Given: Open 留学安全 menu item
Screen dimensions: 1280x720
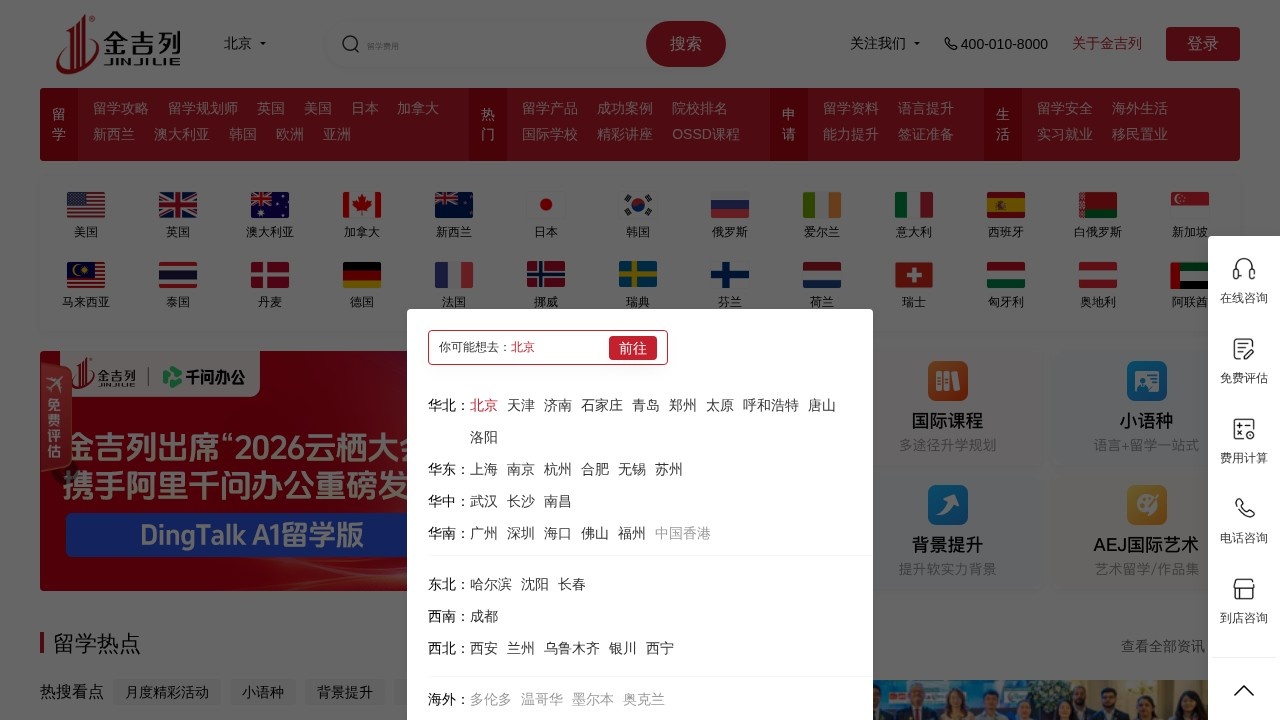Looking at the screenshot, I should [x=1065, y=108].
